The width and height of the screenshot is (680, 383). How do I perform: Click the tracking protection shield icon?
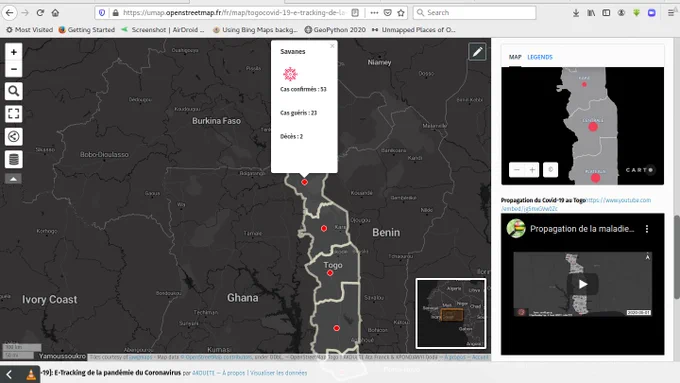tap(102, 13)
